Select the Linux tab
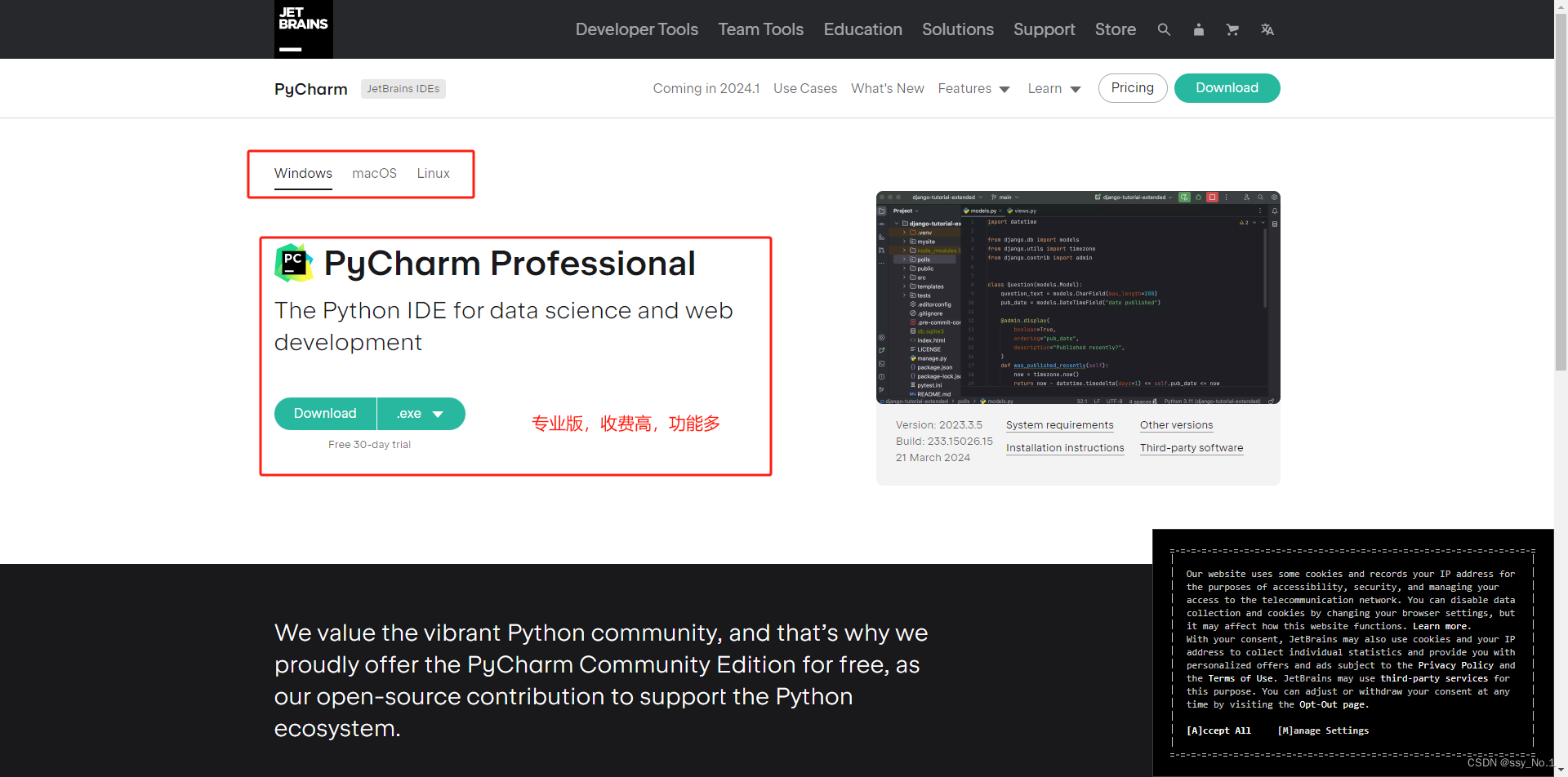 [x=433, y=173]
